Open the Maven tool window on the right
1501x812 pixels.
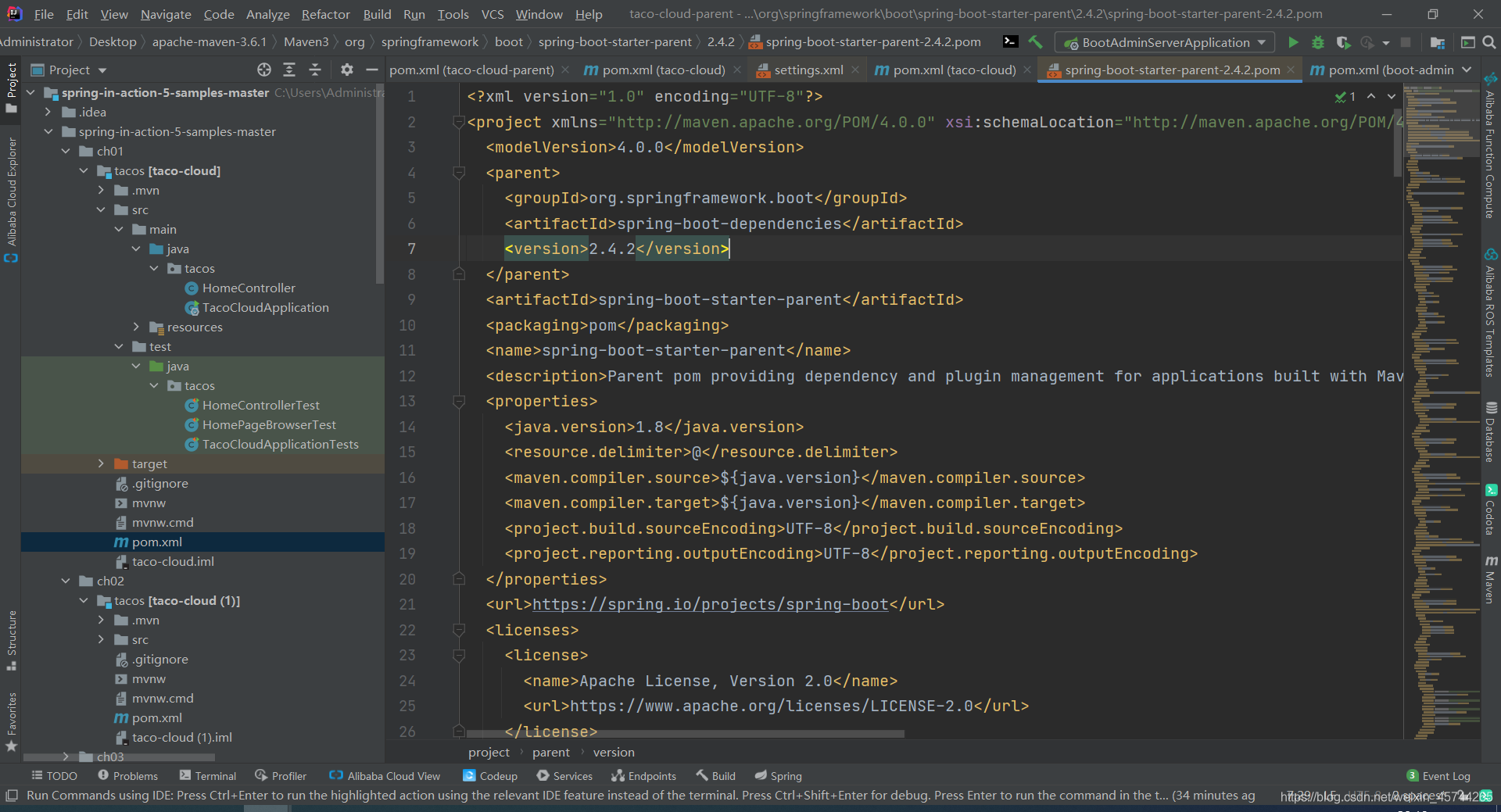[1491, 580]
